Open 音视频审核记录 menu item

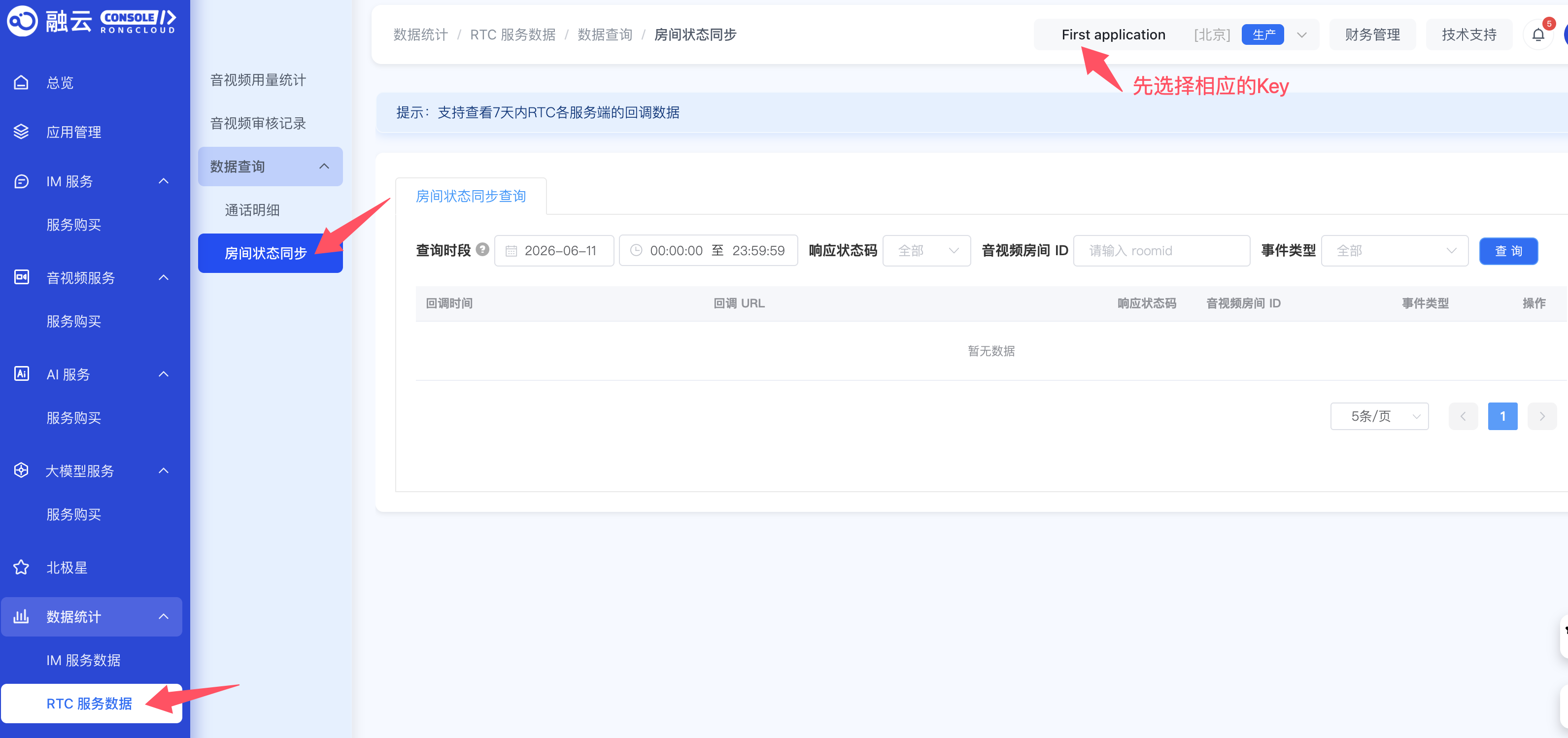click(258, 123)
